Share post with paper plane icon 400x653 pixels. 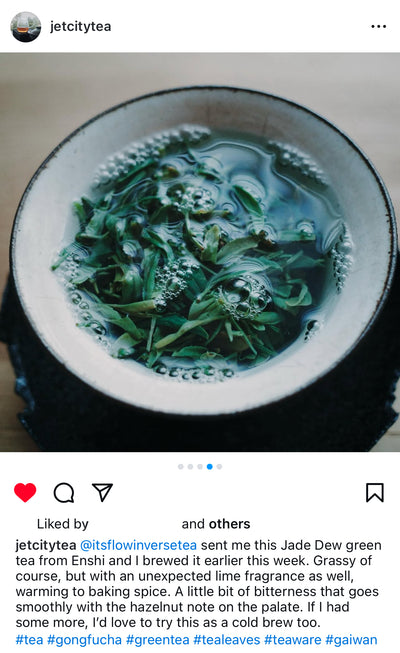[102, 492]
